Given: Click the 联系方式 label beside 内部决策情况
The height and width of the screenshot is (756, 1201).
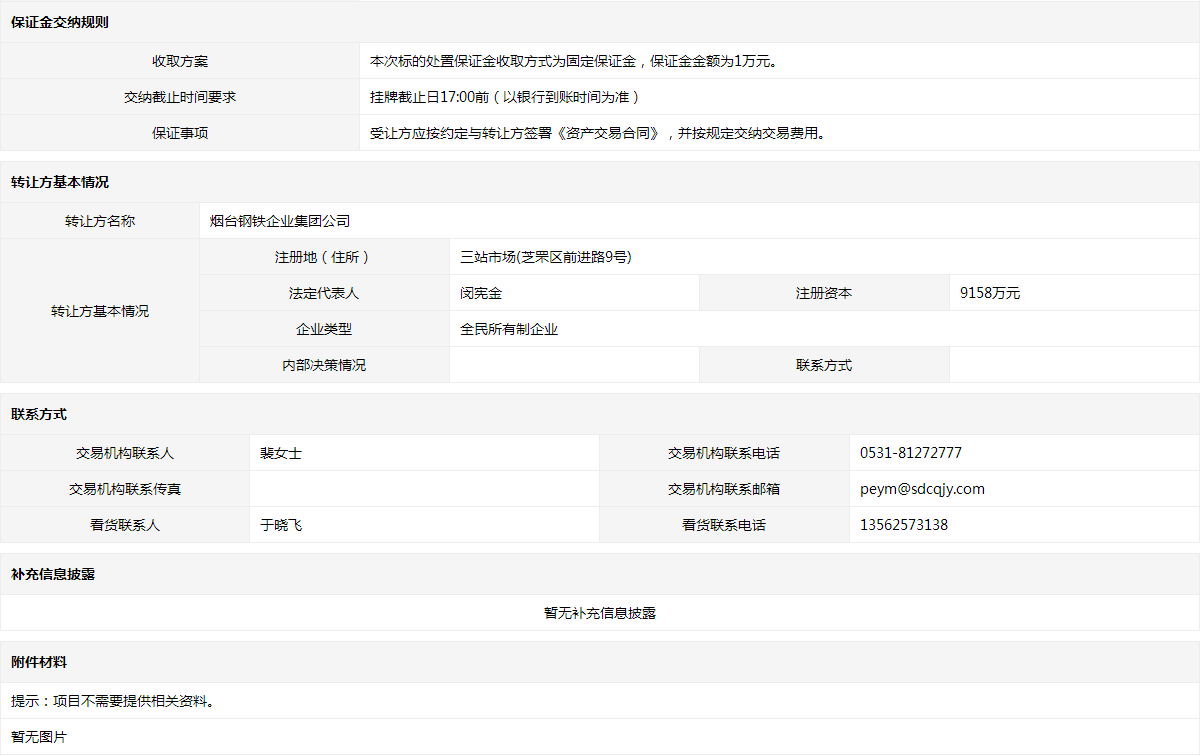Looking at the screenshot, I should (x=824, y=365).
